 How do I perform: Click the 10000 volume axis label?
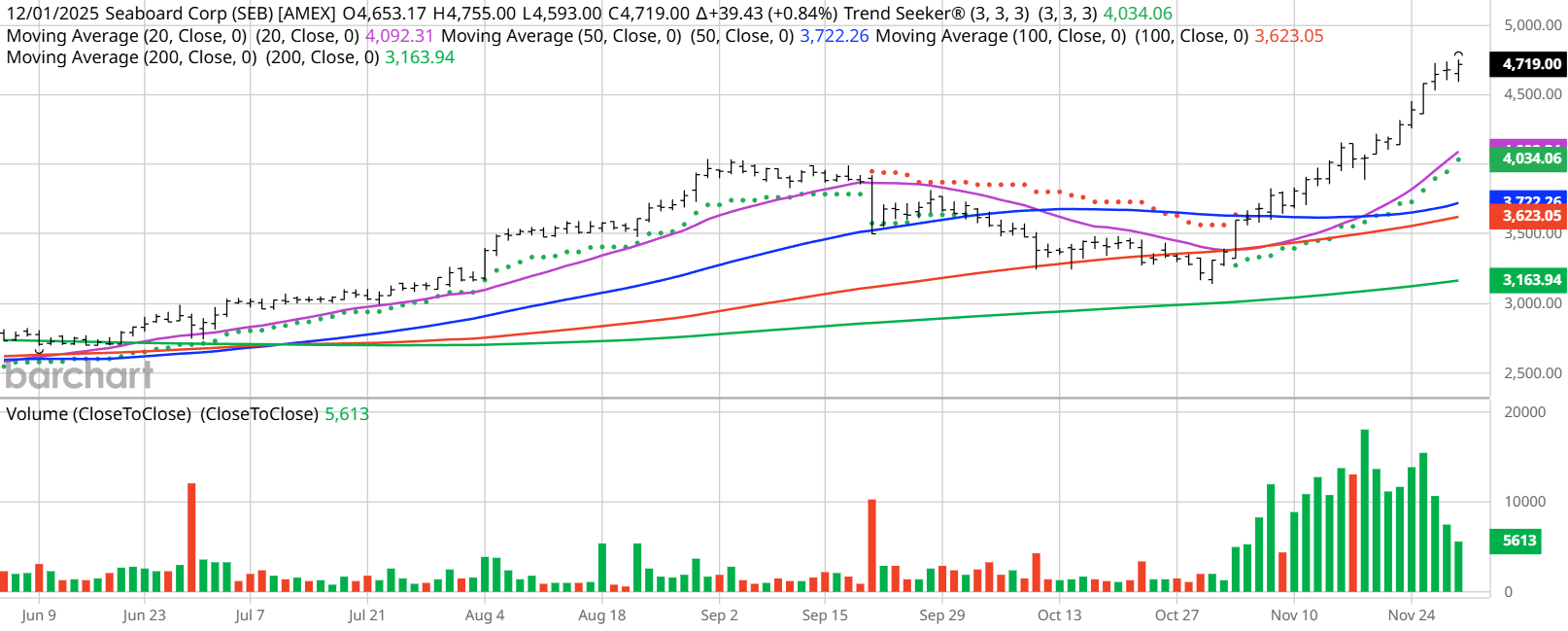pos(1525,502)
